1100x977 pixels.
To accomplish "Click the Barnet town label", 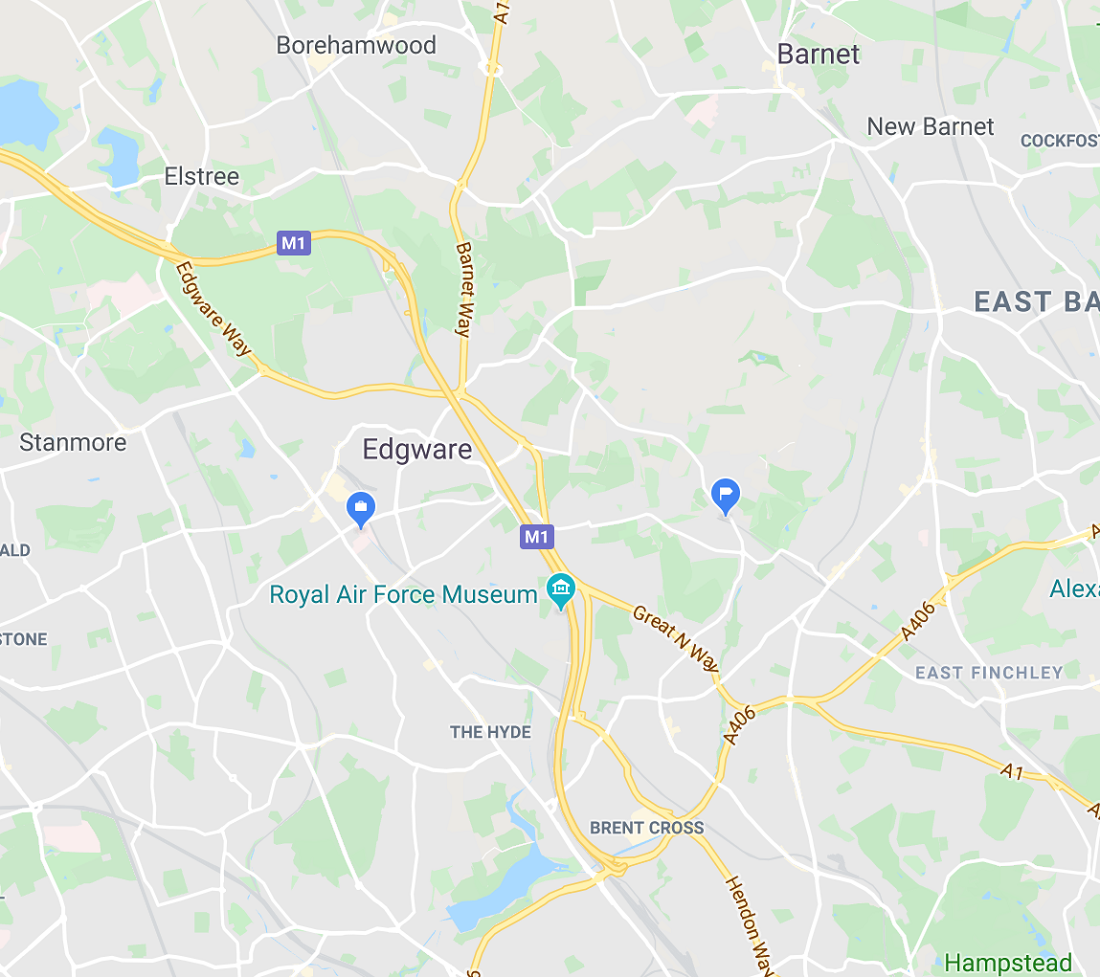I will (x=818, y=55).
